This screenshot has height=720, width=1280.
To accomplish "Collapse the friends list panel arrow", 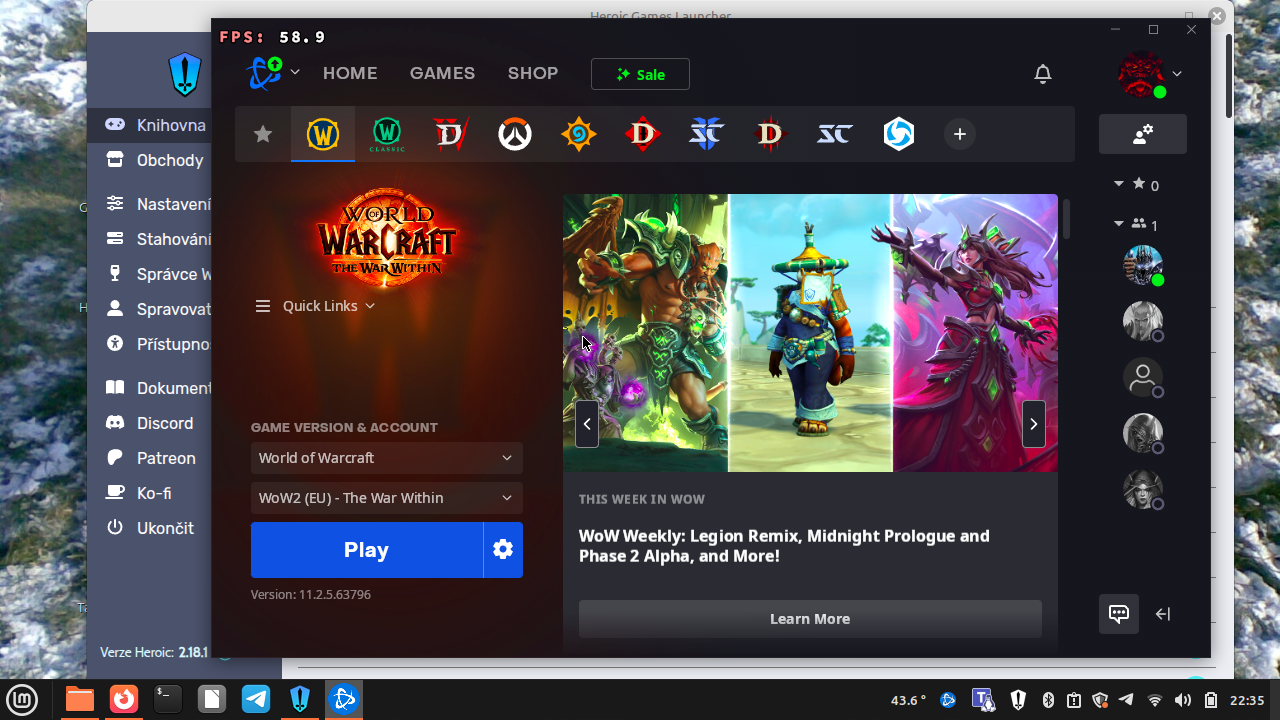I will [x=1163, y=614].
